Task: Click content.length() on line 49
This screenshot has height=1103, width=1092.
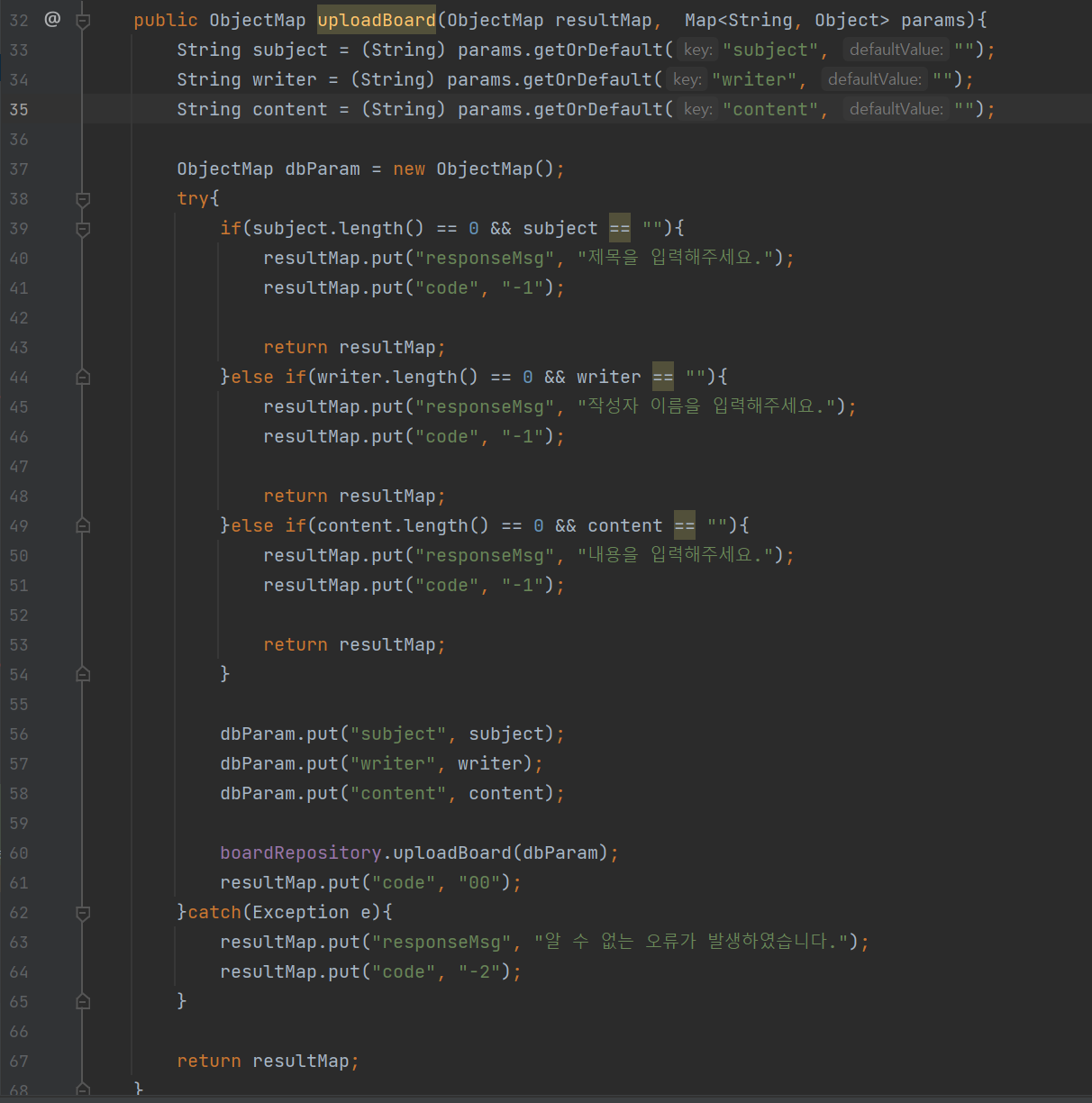Action: pos(404,525)
